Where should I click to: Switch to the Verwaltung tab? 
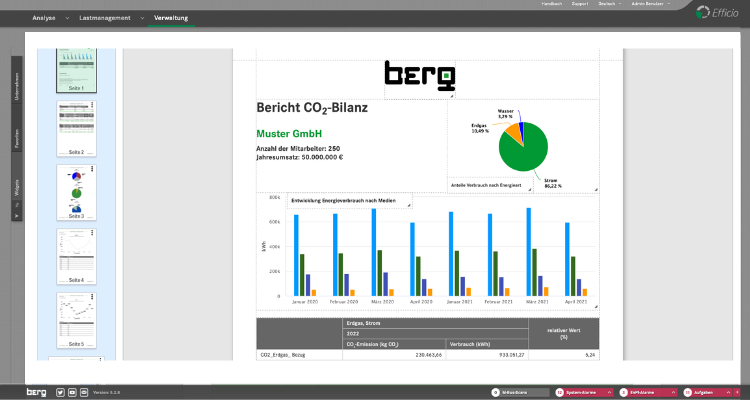[x=171, y=19]
